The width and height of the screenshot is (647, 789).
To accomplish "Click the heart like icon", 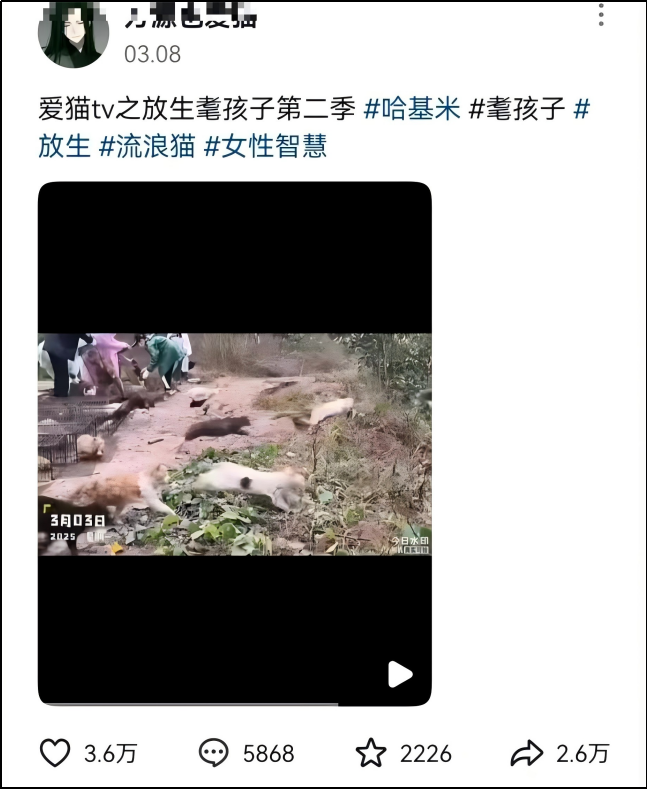I will tap(55, 753).
